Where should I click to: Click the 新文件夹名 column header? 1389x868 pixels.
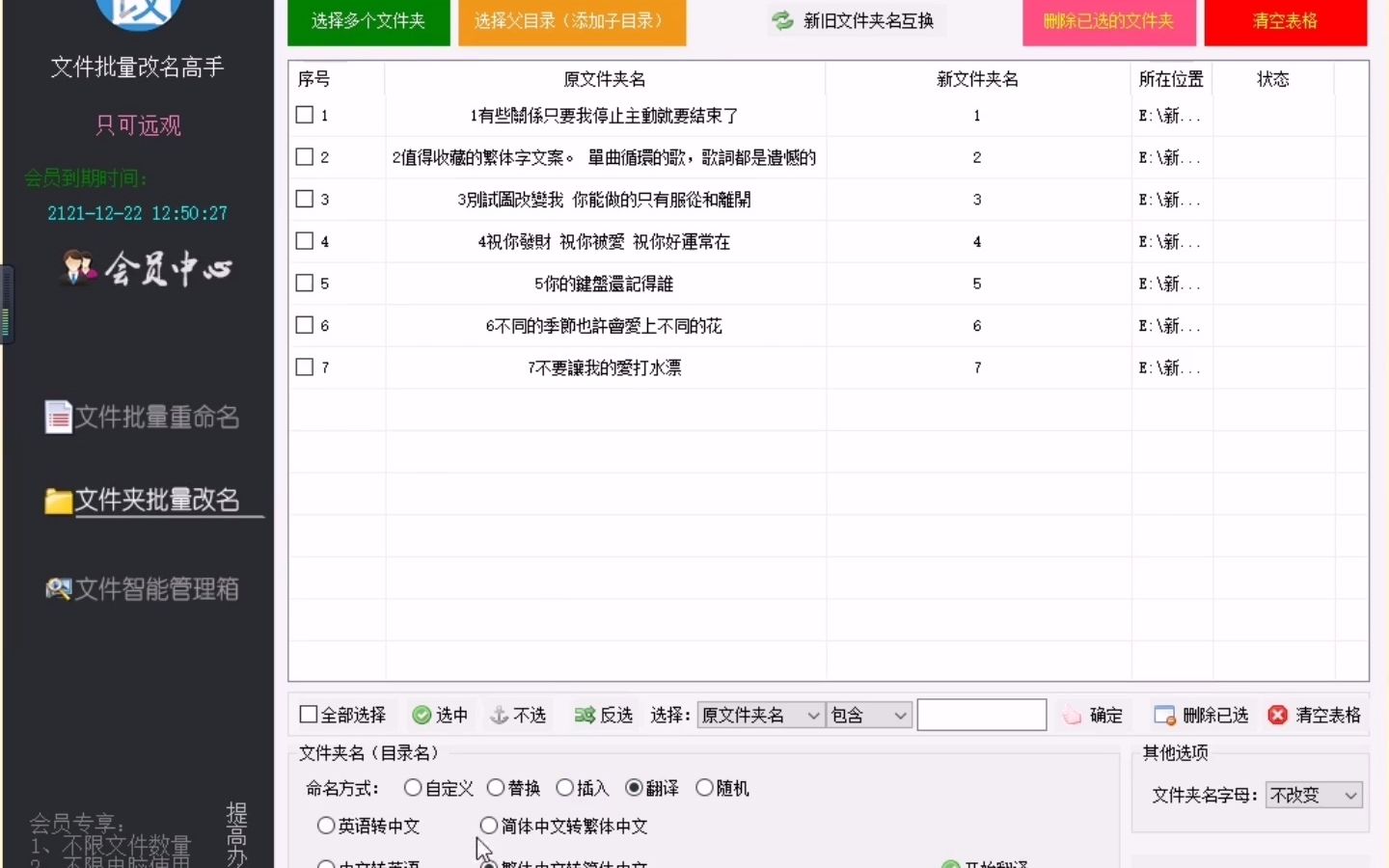pyautogui.click(x=977, y=79)
